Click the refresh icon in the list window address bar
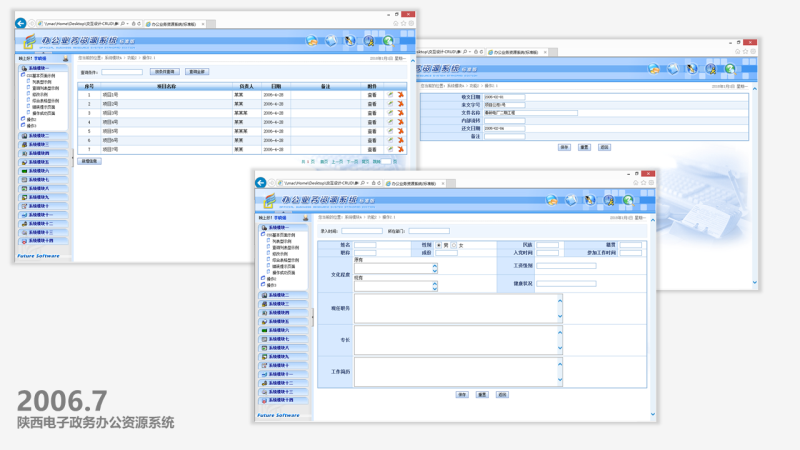This screenshot has width=800, height=450. click(139, 23)
